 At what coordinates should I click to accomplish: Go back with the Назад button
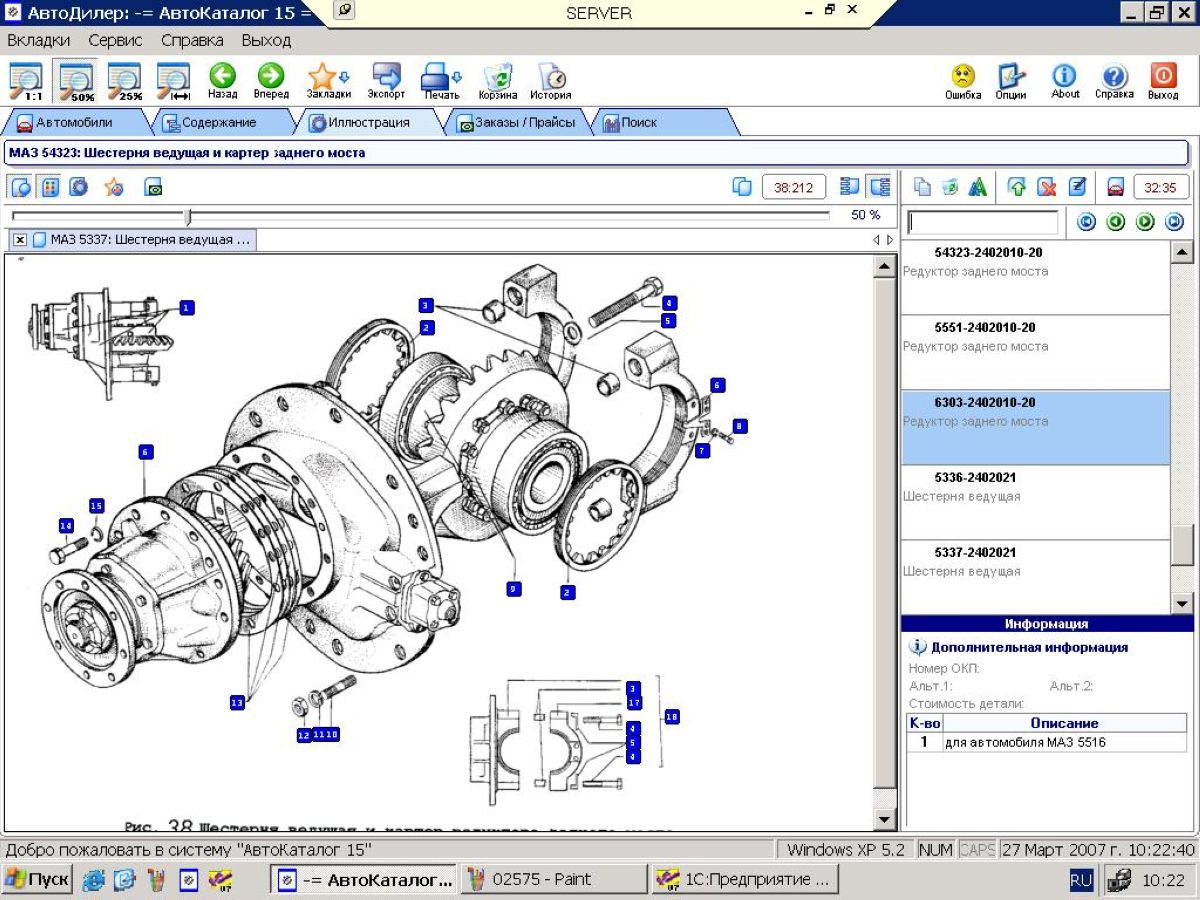pos(222,82)
